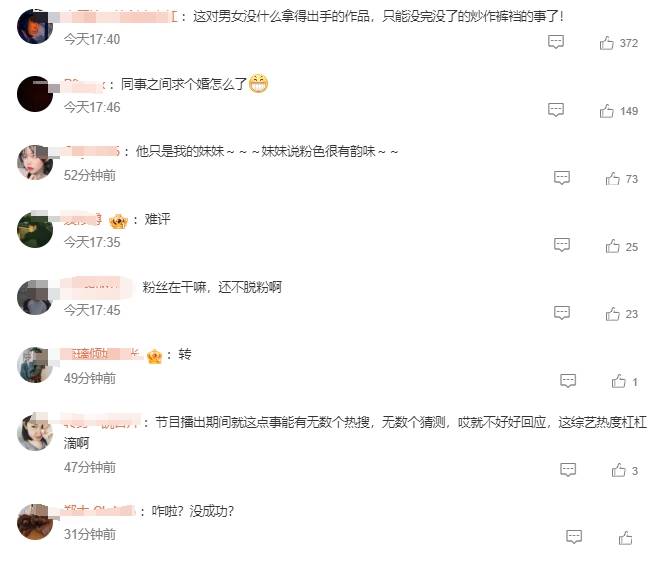The height and width of the screenshot is (562, 668).
Task: Like the 难评 comment
Action: click(x=613, y=246)
